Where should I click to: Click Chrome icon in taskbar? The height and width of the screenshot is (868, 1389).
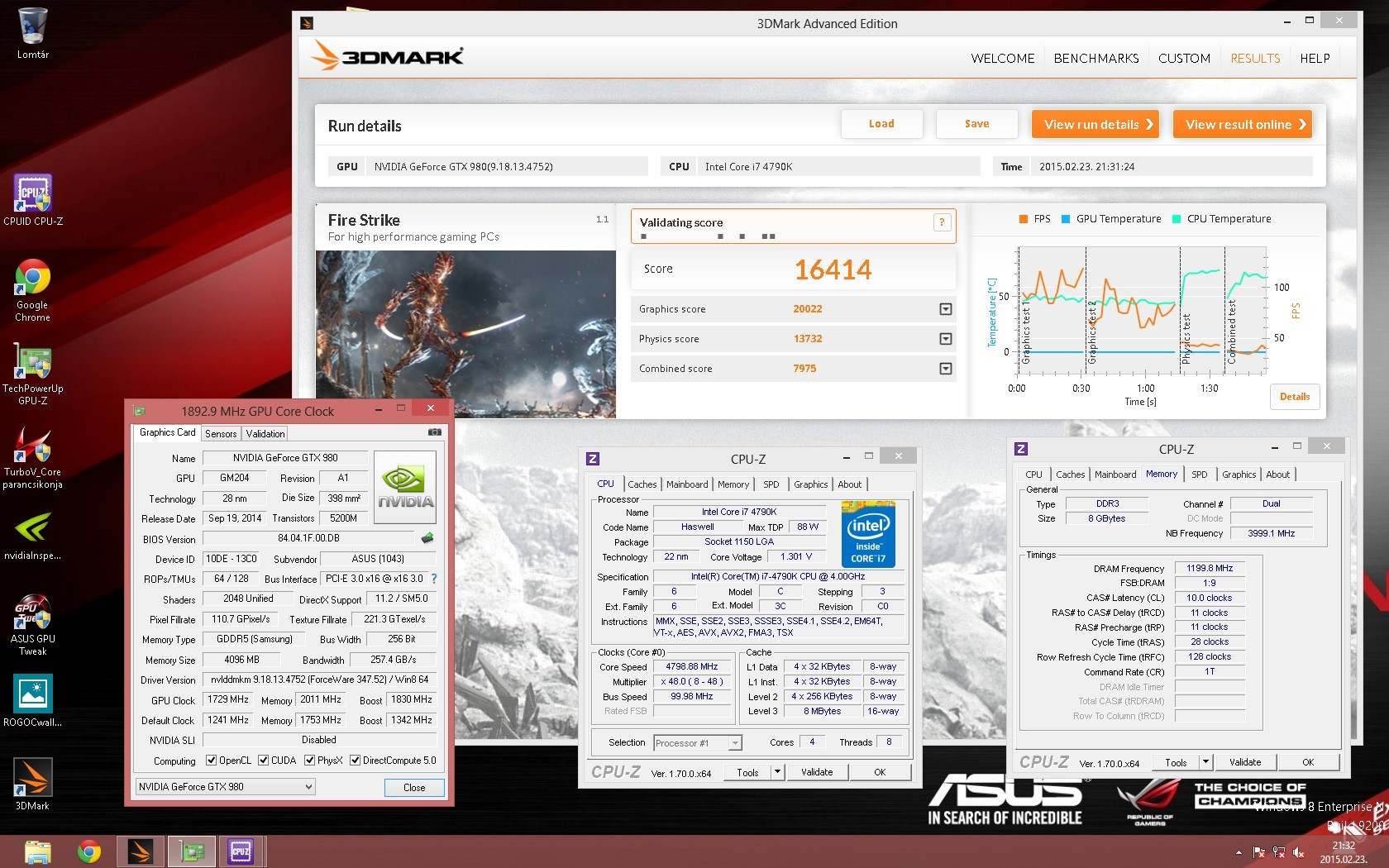coord(89,851)
